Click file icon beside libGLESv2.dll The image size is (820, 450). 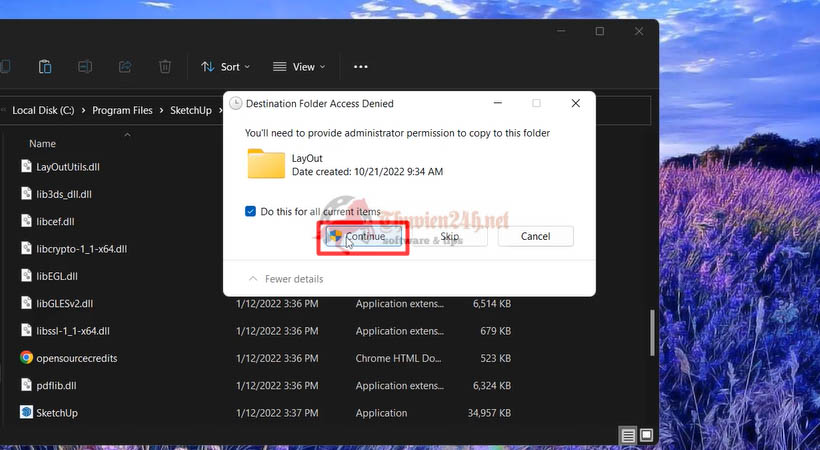[26, 302]
